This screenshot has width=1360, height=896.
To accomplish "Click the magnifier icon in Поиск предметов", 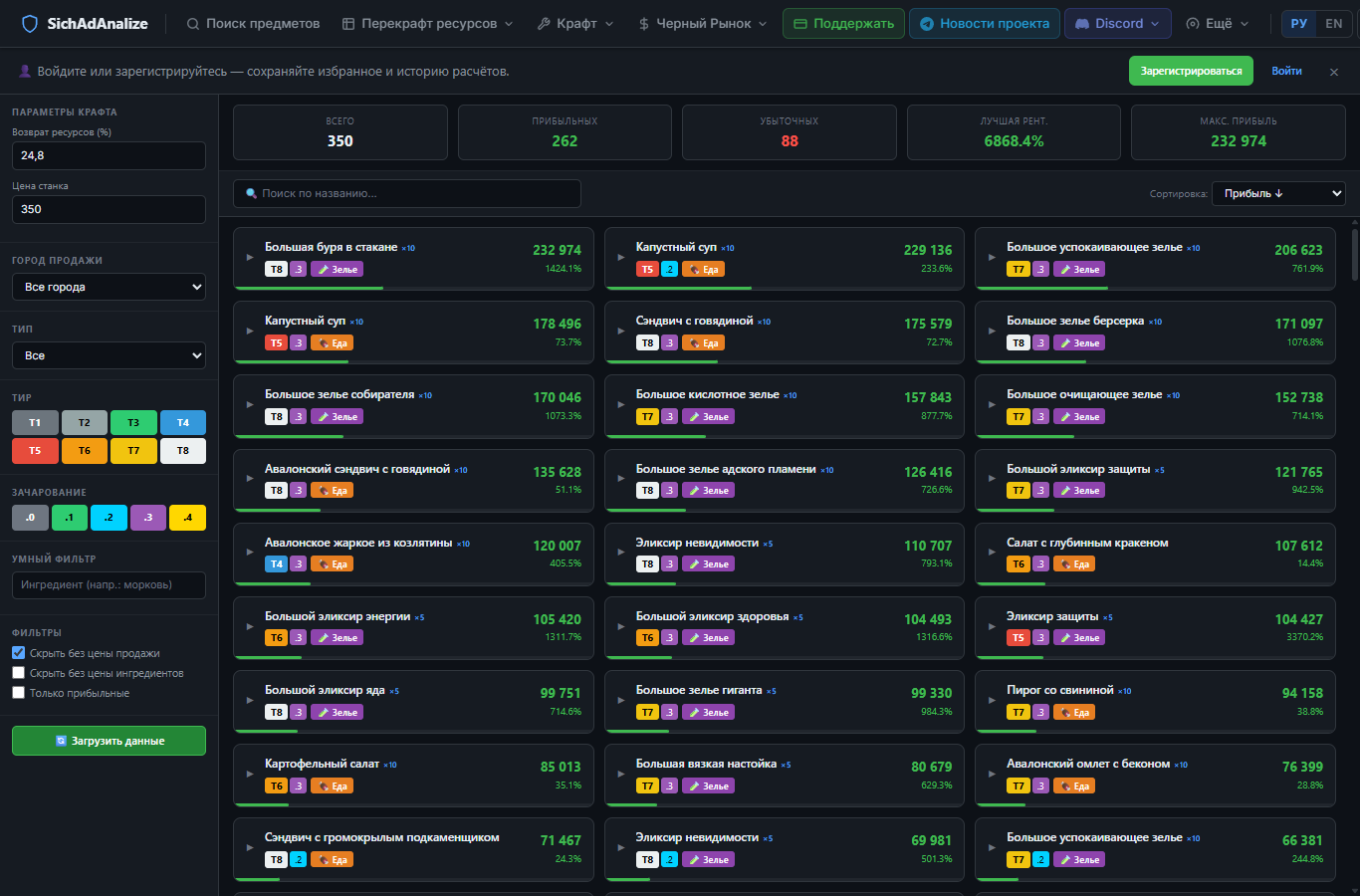I will pos(193,24).
